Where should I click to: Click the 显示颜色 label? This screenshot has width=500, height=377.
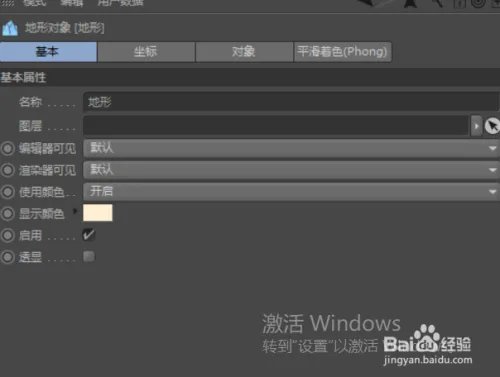[42, 214]
